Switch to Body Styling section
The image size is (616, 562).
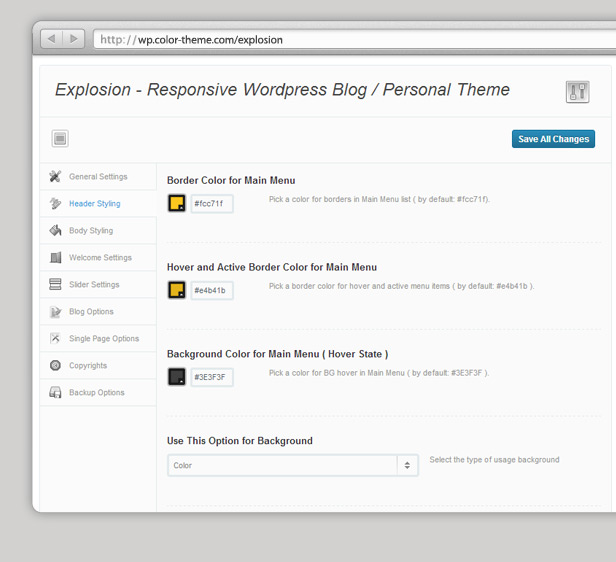coord(98,231)
